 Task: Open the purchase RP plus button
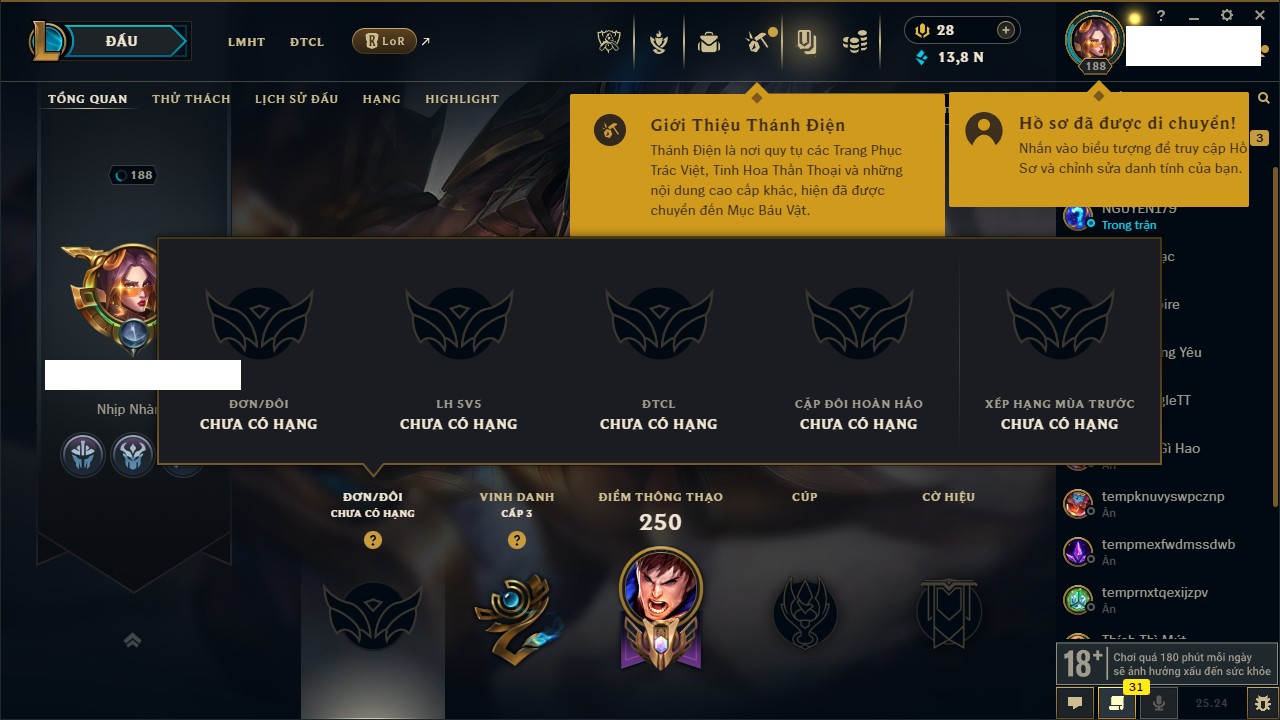[x=1006, y=30]
